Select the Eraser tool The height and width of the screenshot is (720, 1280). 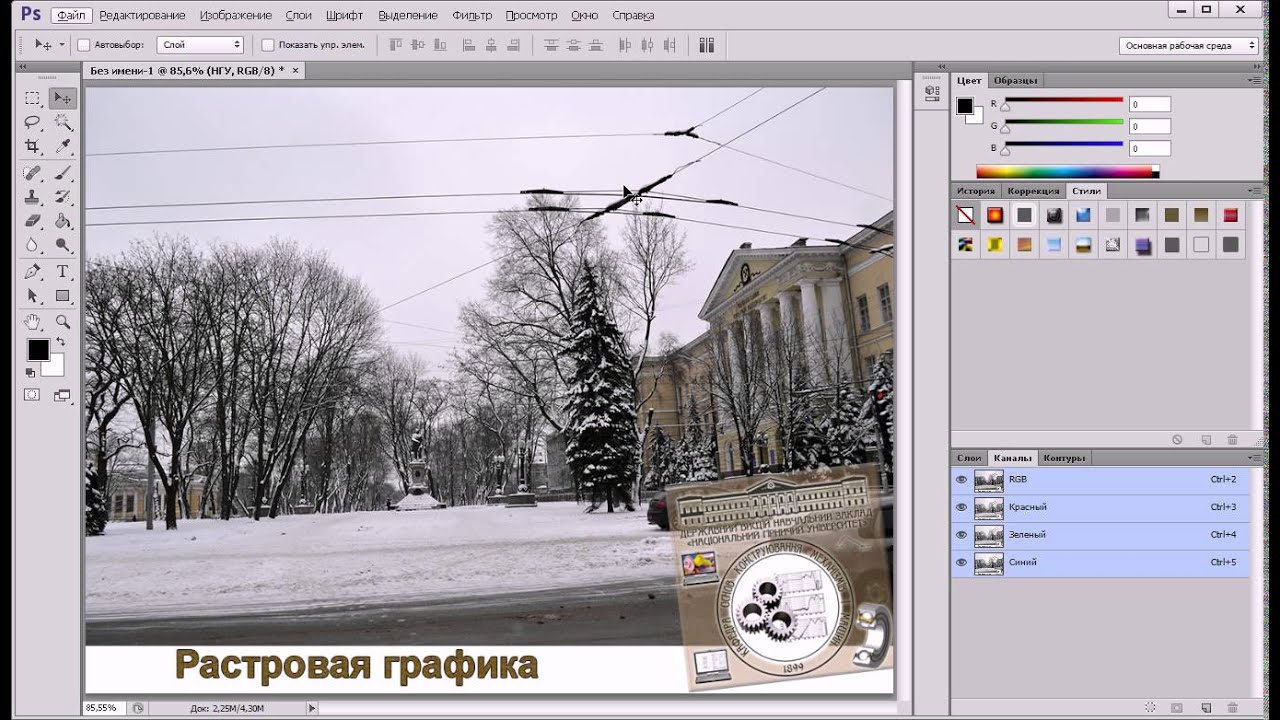coord(32,221)
